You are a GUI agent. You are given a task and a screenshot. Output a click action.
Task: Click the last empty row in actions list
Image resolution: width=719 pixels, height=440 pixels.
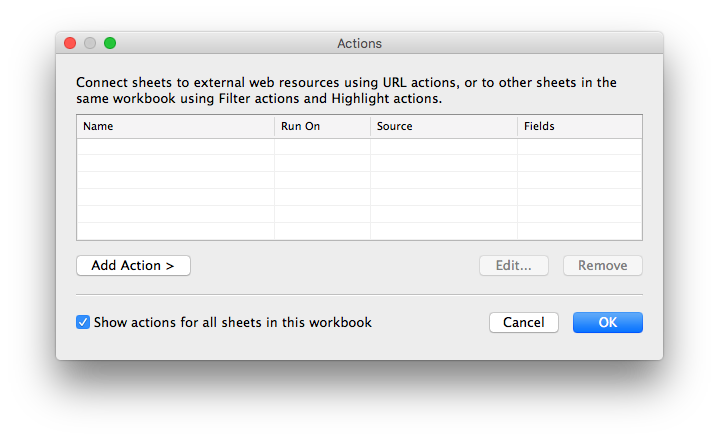(x=360, y=231)
